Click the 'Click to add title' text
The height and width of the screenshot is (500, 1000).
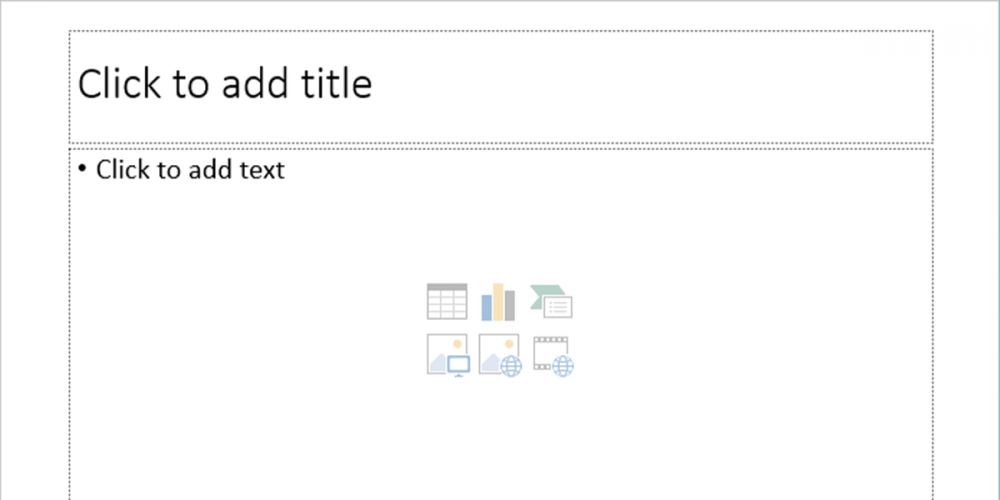click(x=225, y=84)
